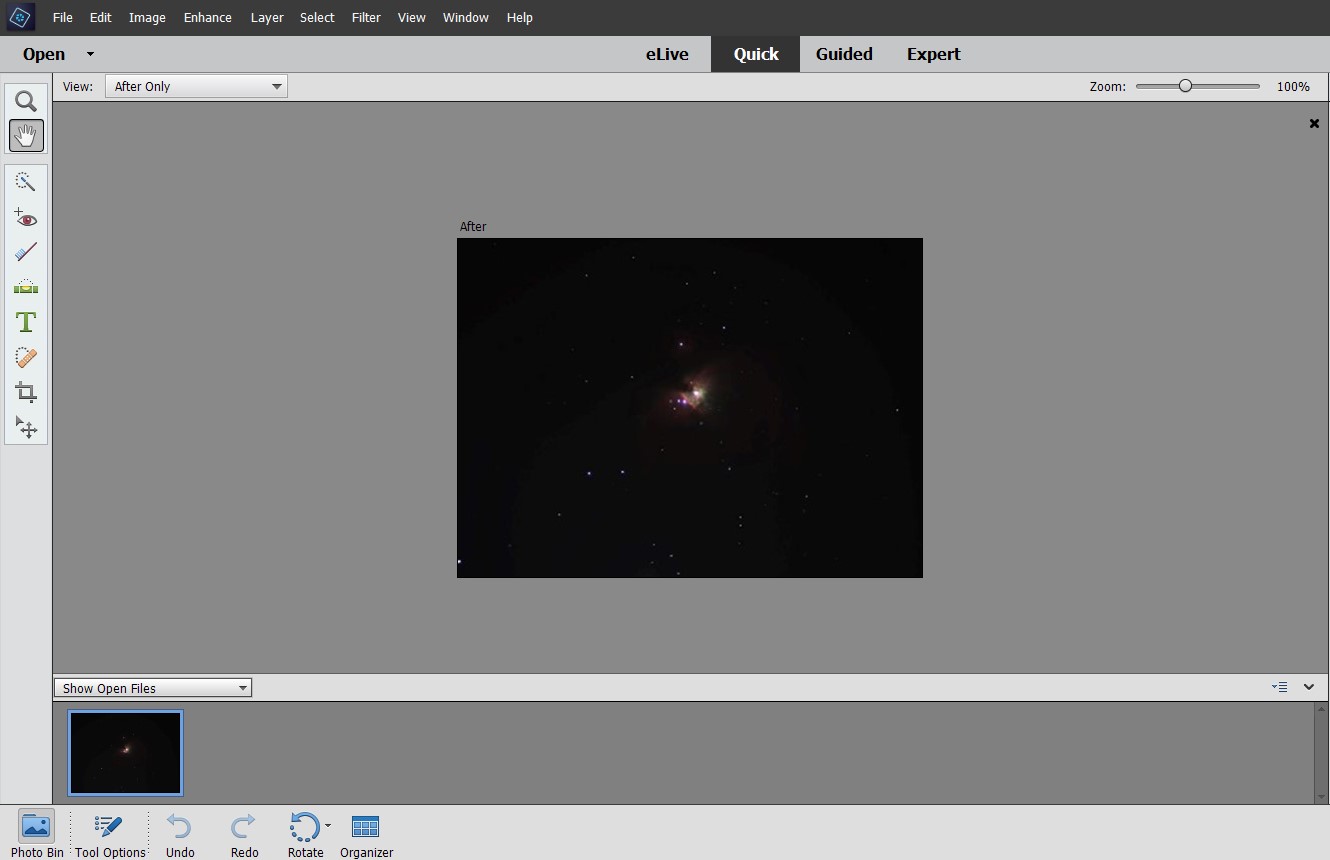Pick the Straighten tool
Viewport: 1330px width, 860px height.
coord(26,287)
